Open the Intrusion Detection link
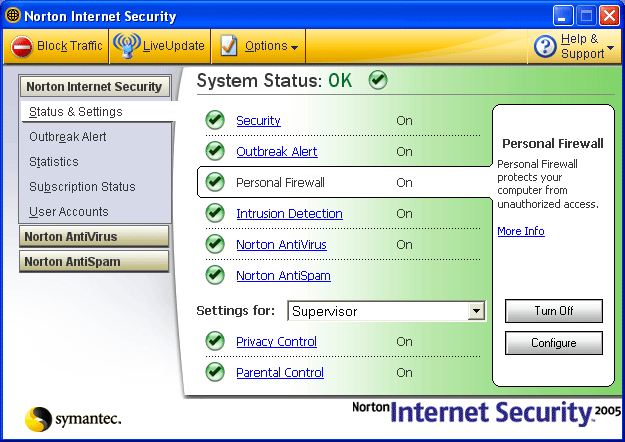625x442 pixels. point(289,213)
